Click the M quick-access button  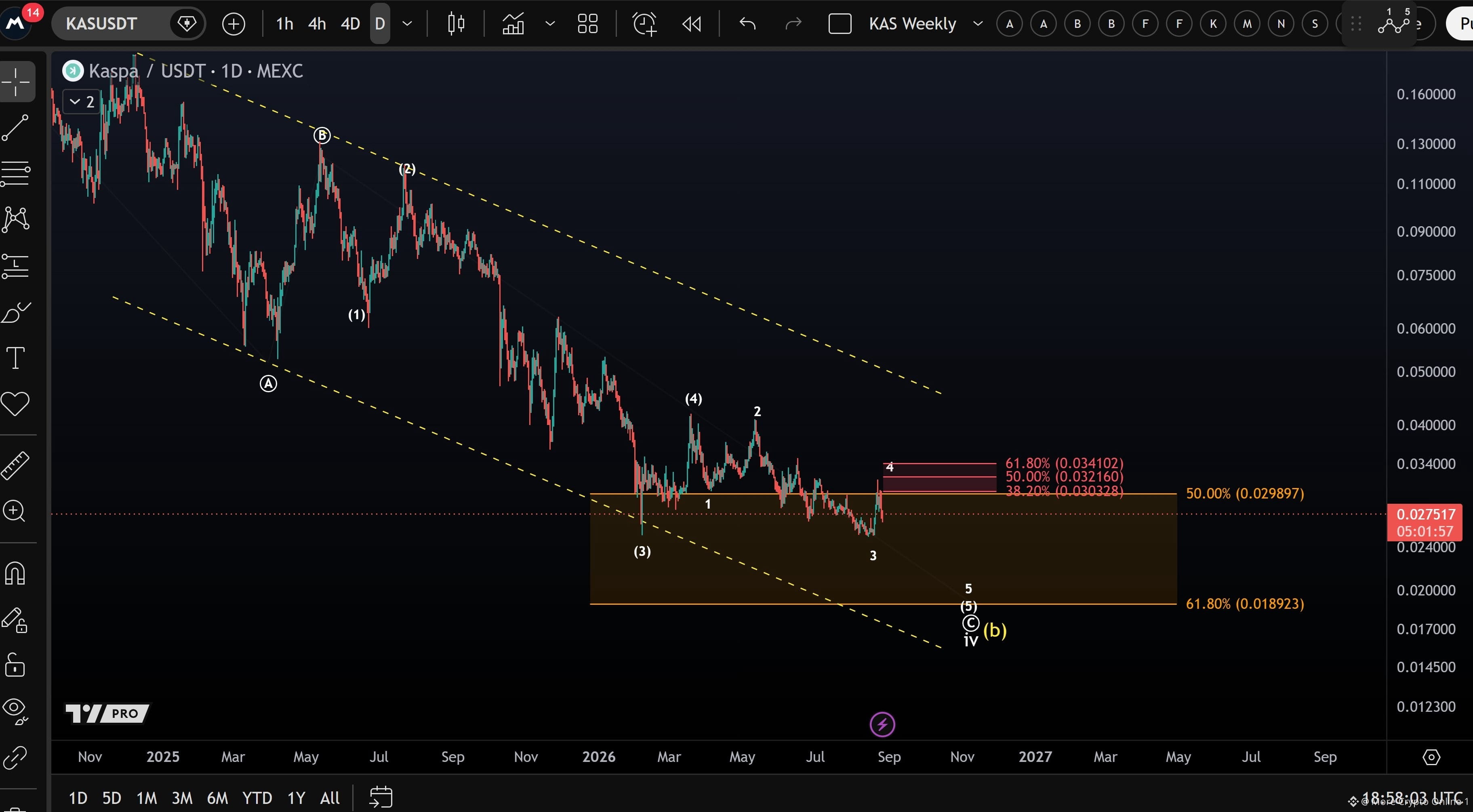tap(1247, 24)
